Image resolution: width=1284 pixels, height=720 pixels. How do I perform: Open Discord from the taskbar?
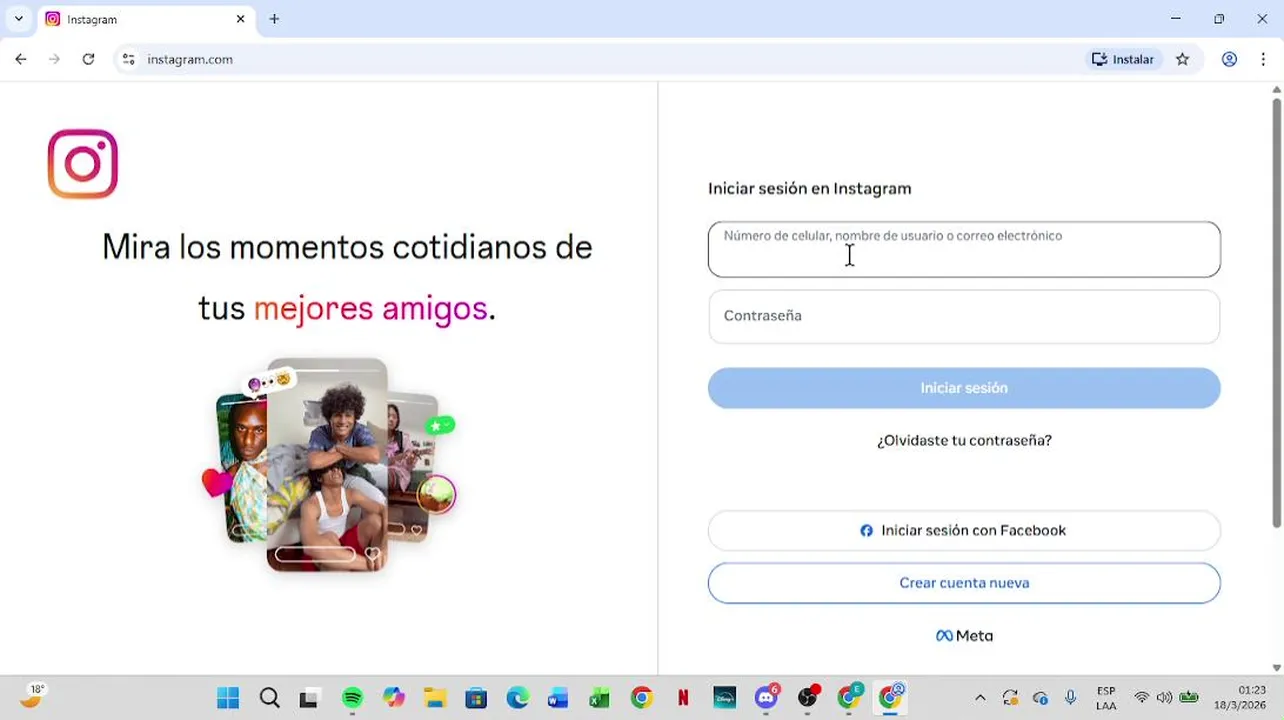[x=767, y=697]
